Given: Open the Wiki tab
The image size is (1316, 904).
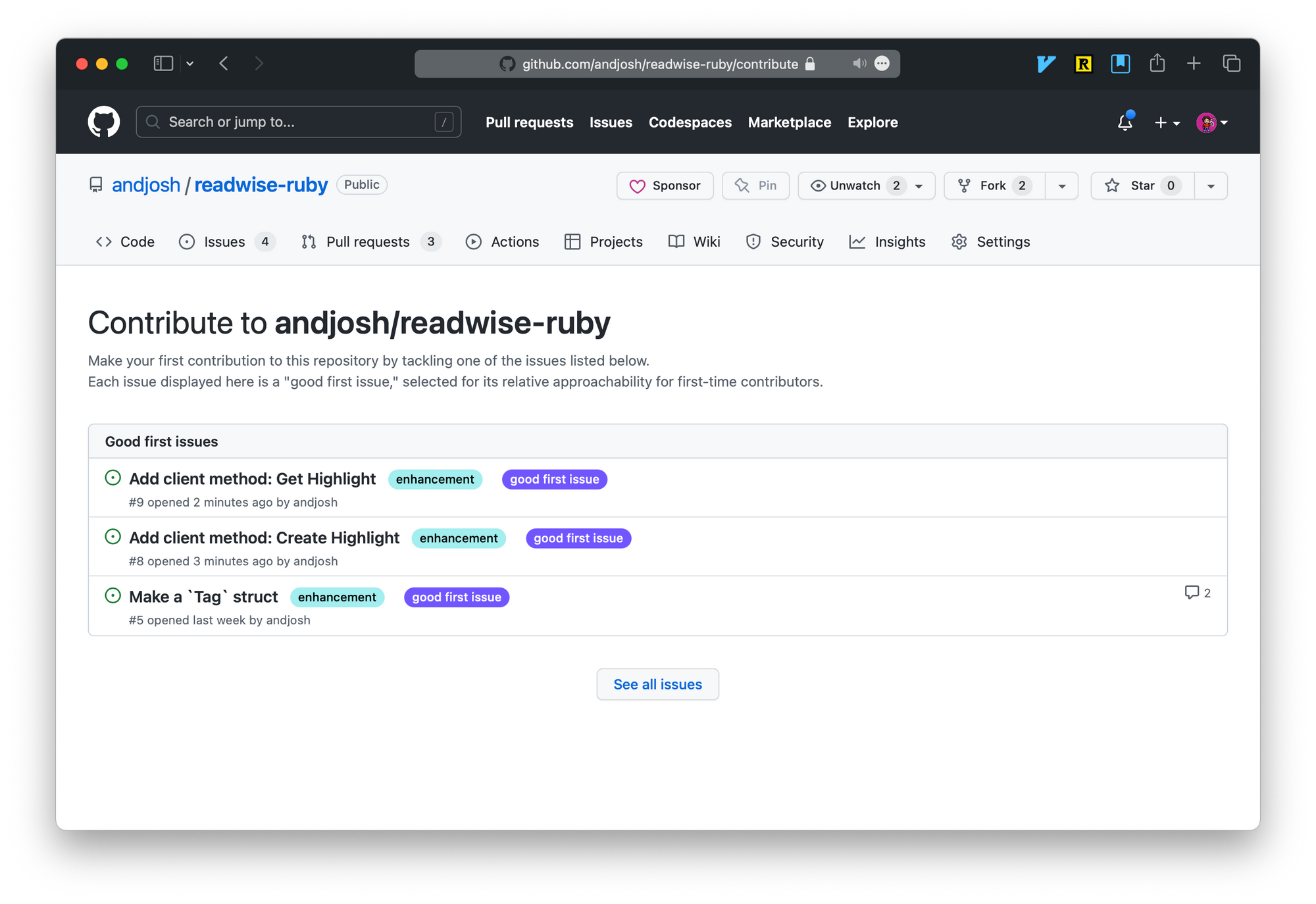Looking at the screenshot, I should tap(694, 241).
